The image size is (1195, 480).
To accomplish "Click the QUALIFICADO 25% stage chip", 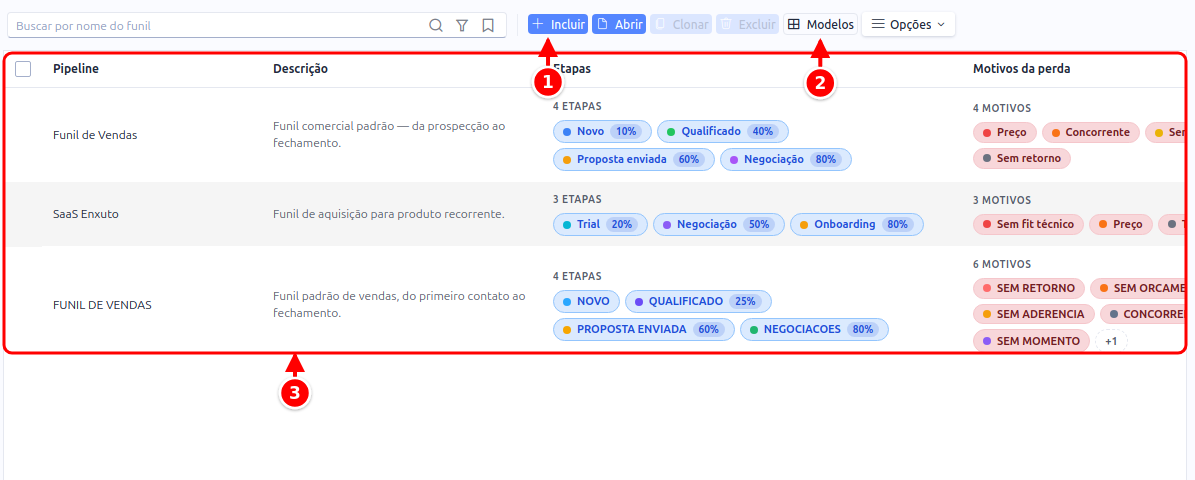I will 698,302.
